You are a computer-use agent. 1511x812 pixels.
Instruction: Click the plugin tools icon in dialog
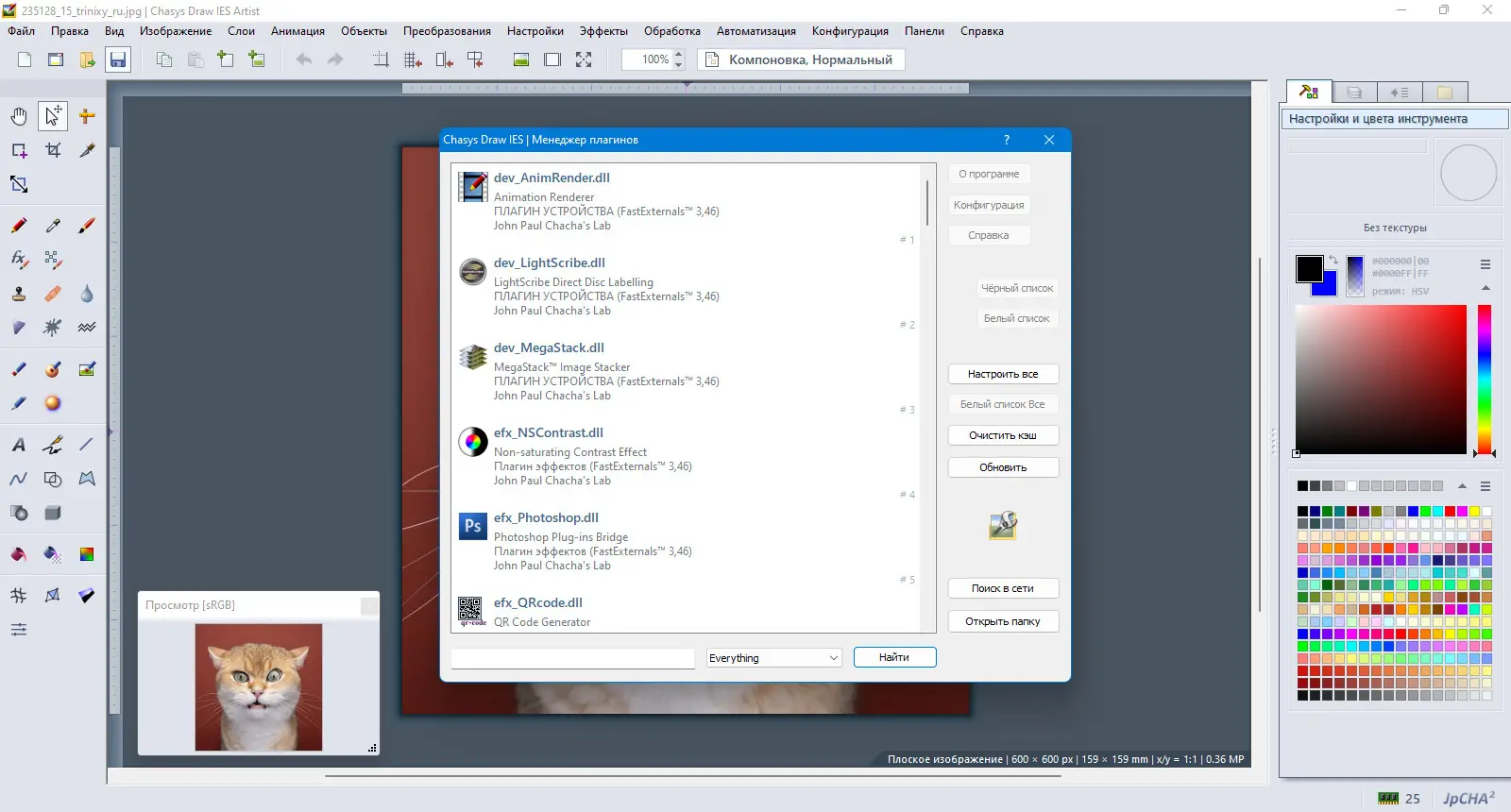1003,525
